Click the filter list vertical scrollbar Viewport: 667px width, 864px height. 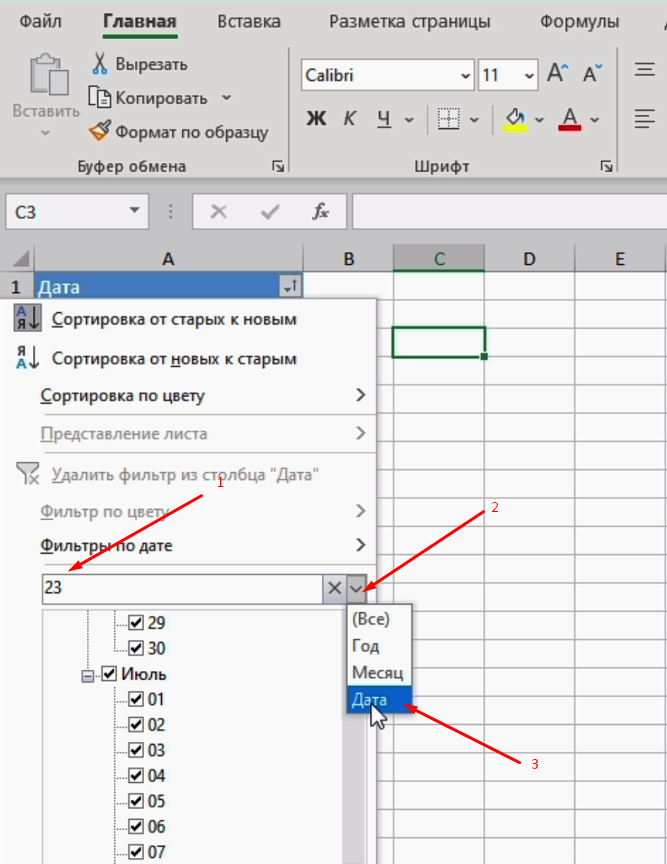pyautogui.click(x=353, y=736)
